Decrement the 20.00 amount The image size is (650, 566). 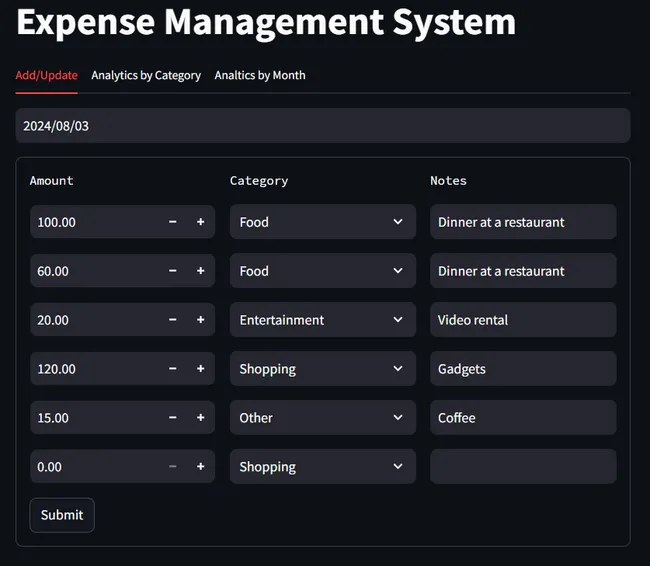[173, 320]
